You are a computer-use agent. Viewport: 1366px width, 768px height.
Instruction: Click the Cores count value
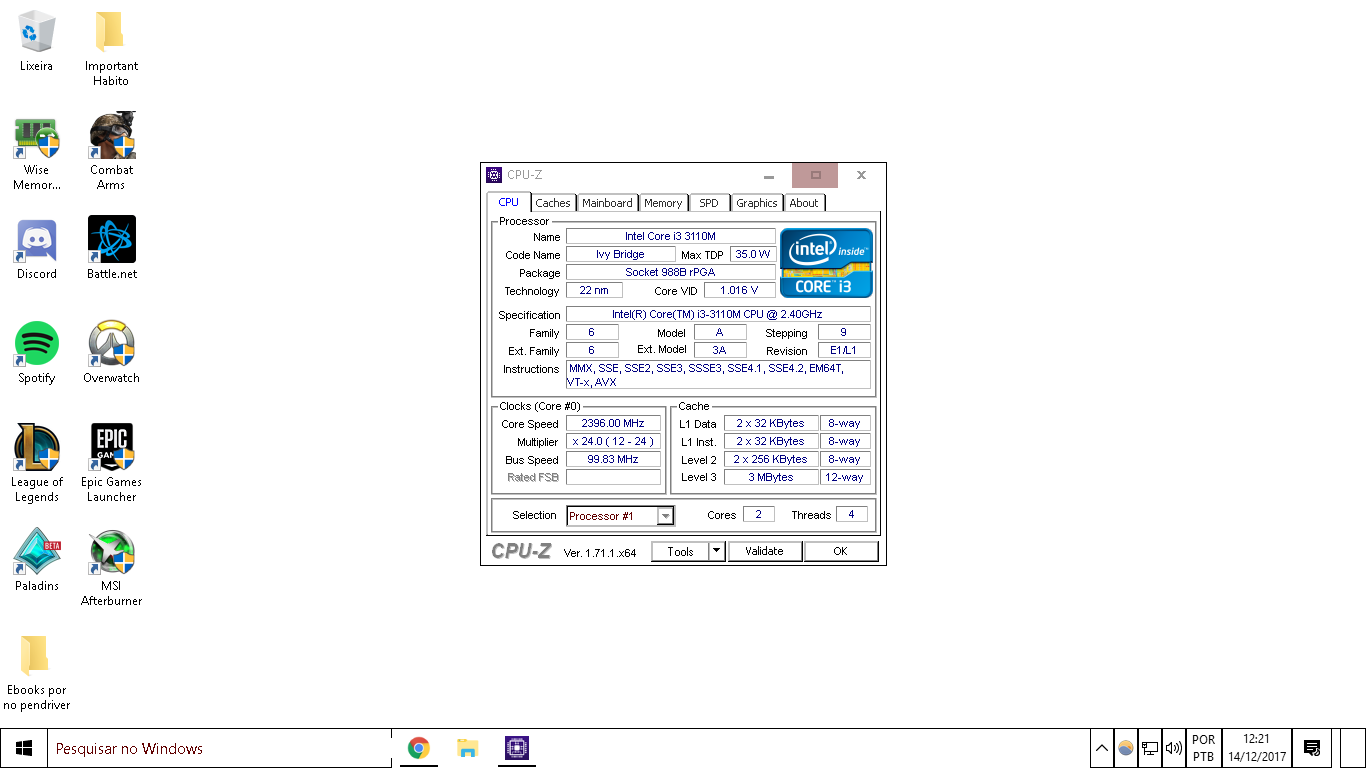[758, 514]
